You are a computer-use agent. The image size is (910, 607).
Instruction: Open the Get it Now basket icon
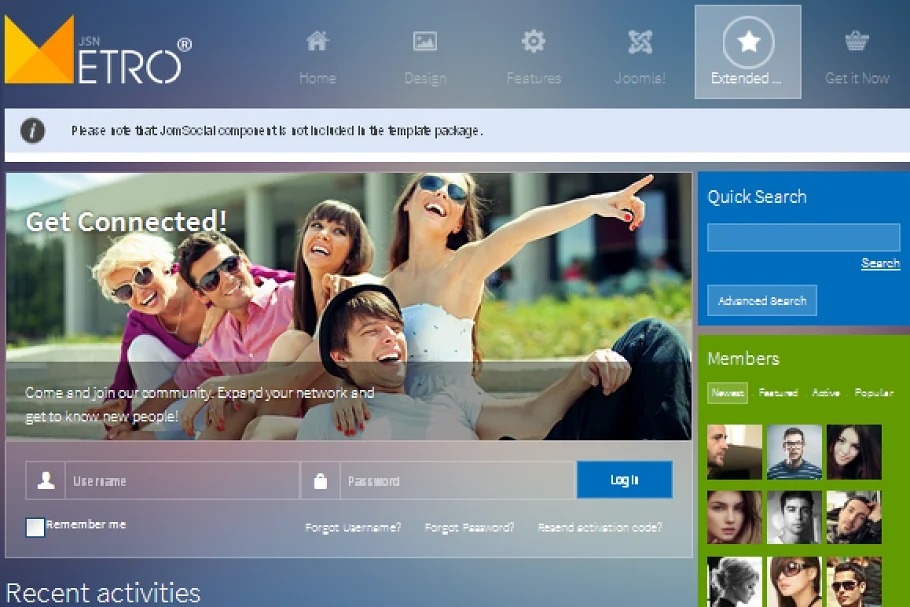856,42
